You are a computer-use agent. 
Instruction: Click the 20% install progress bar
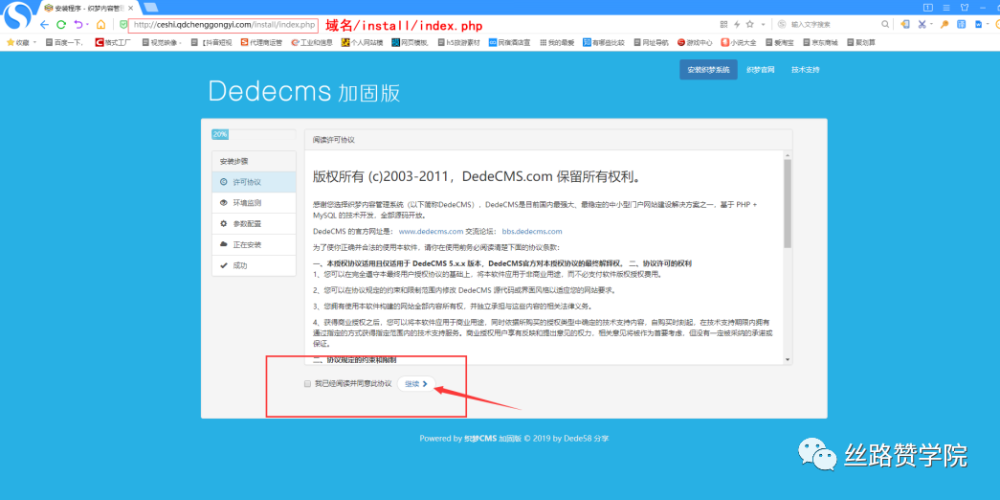click(254, 135)
